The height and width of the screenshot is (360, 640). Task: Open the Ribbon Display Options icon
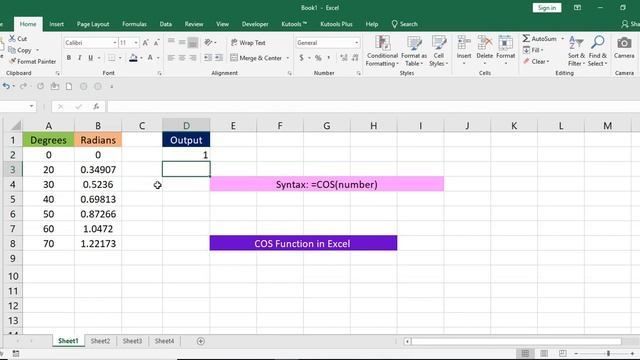pos(577,8)
